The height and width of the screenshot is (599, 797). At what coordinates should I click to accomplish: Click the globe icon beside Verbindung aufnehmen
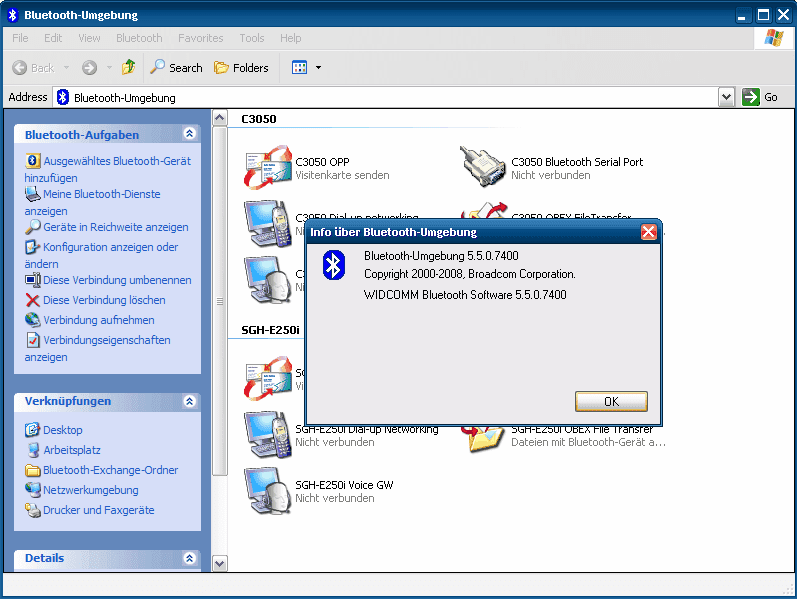(33, 320)
